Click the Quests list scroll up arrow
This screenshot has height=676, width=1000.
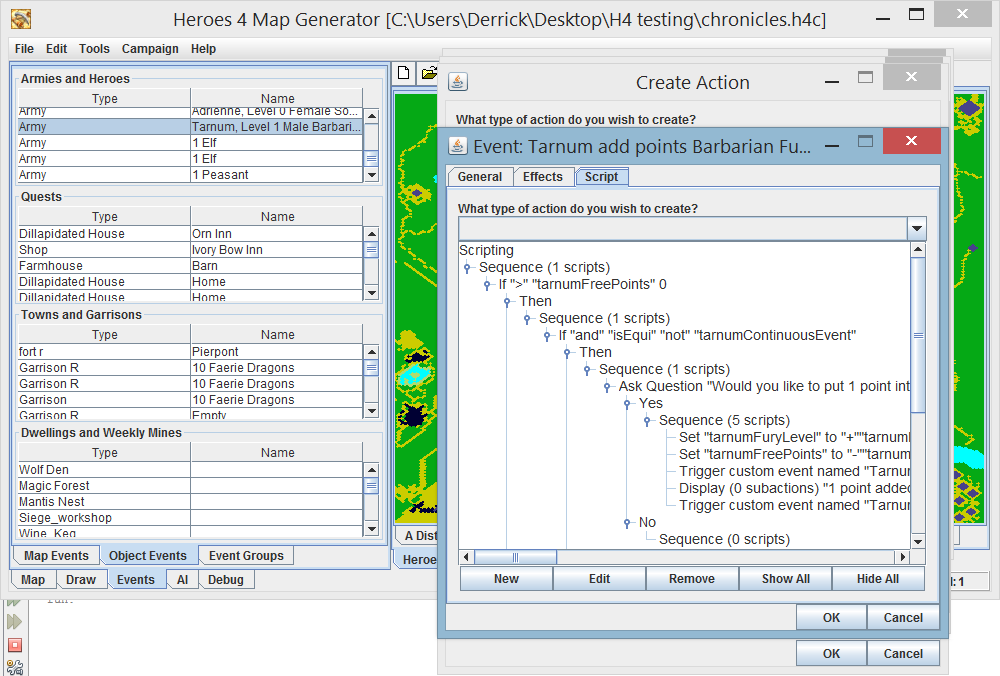click(x=372, y=234)
